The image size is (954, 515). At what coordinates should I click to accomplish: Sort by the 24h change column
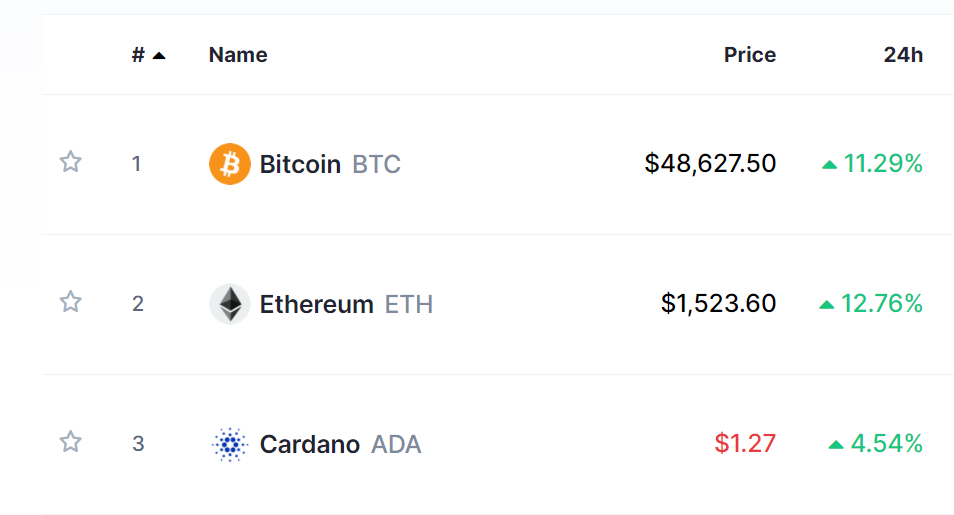(903, 55)
